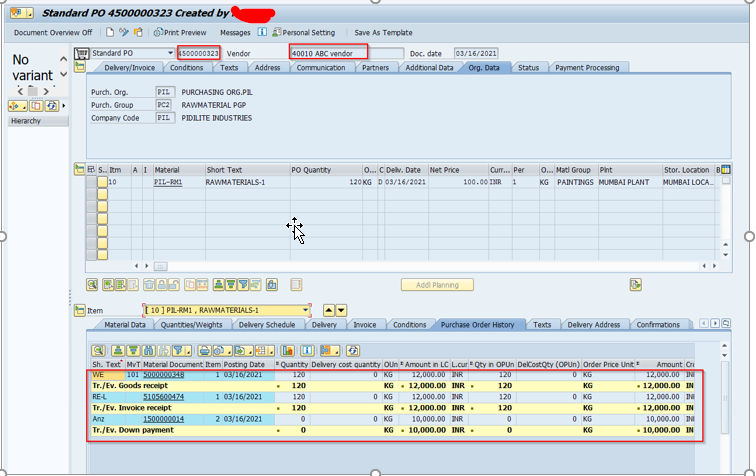
Task: Open the Confirmations item tab
Action: 658,325
